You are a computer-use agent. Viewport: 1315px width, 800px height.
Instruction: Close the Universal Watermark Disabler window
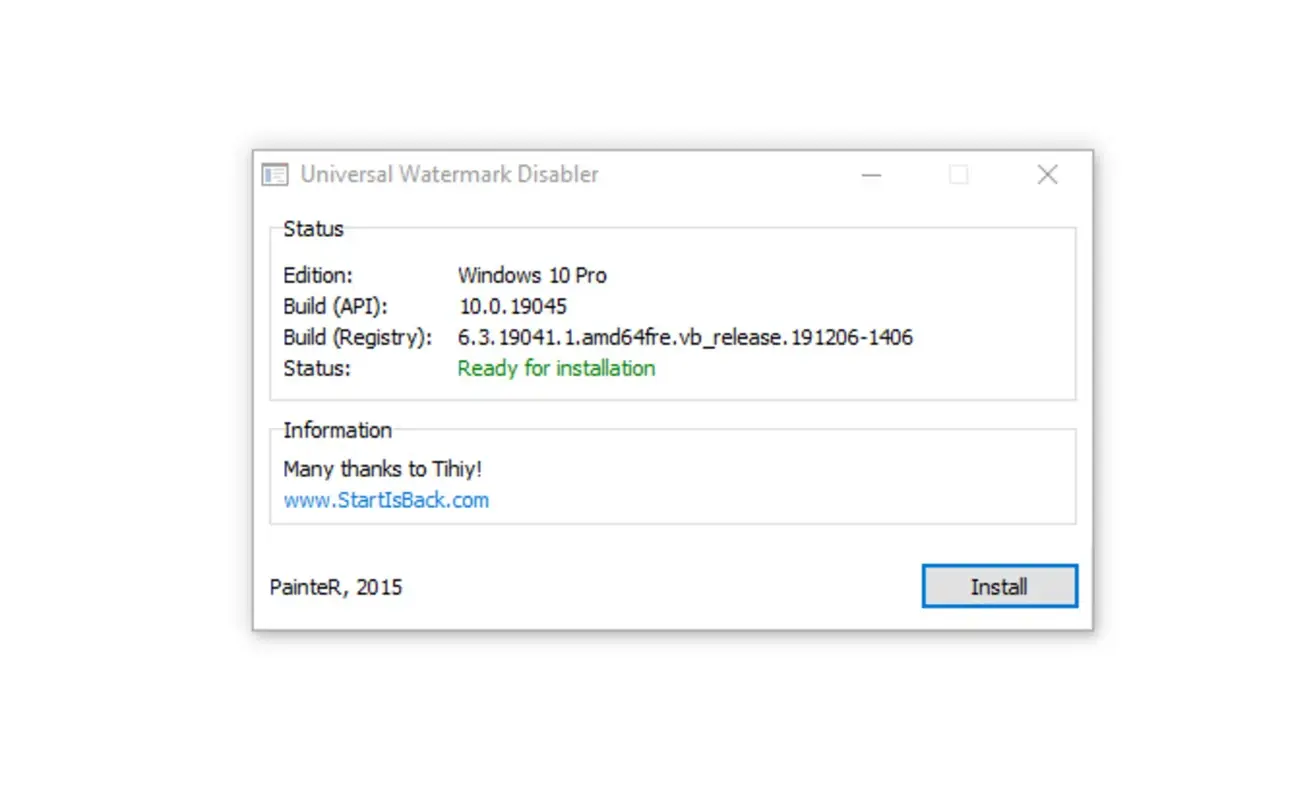pos(1047,174)
